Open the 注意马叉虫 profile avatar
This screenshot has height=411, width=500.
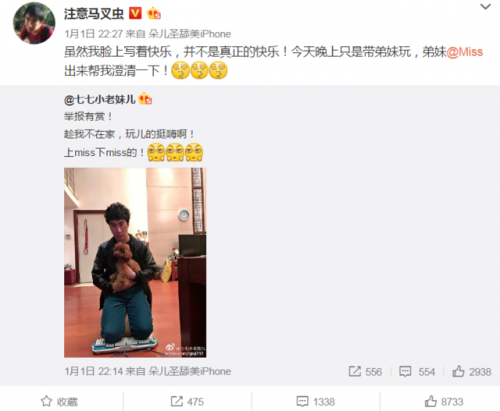coord(34,23)
